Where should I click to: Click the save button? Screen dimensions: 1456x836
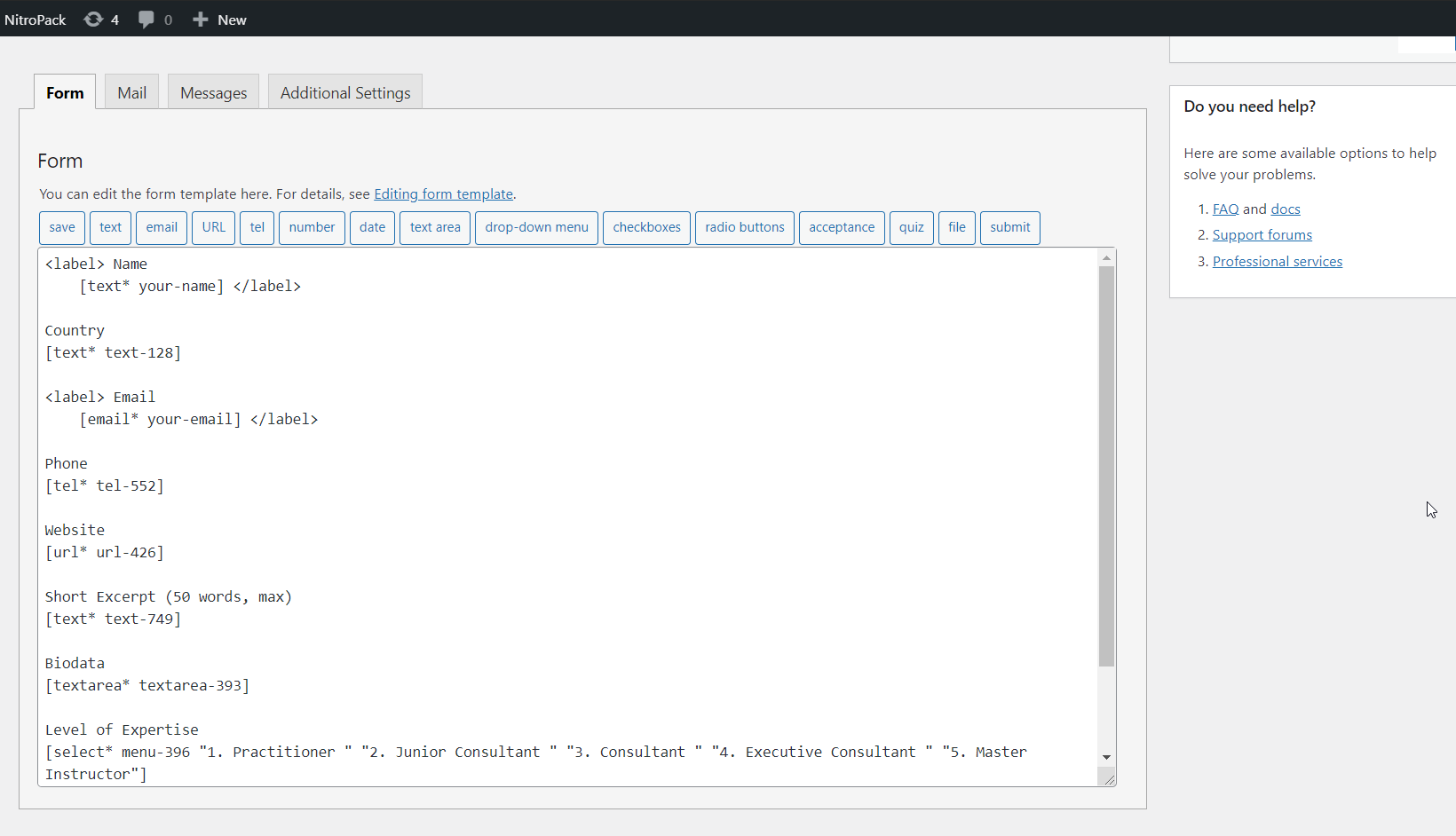click(62, 227)
